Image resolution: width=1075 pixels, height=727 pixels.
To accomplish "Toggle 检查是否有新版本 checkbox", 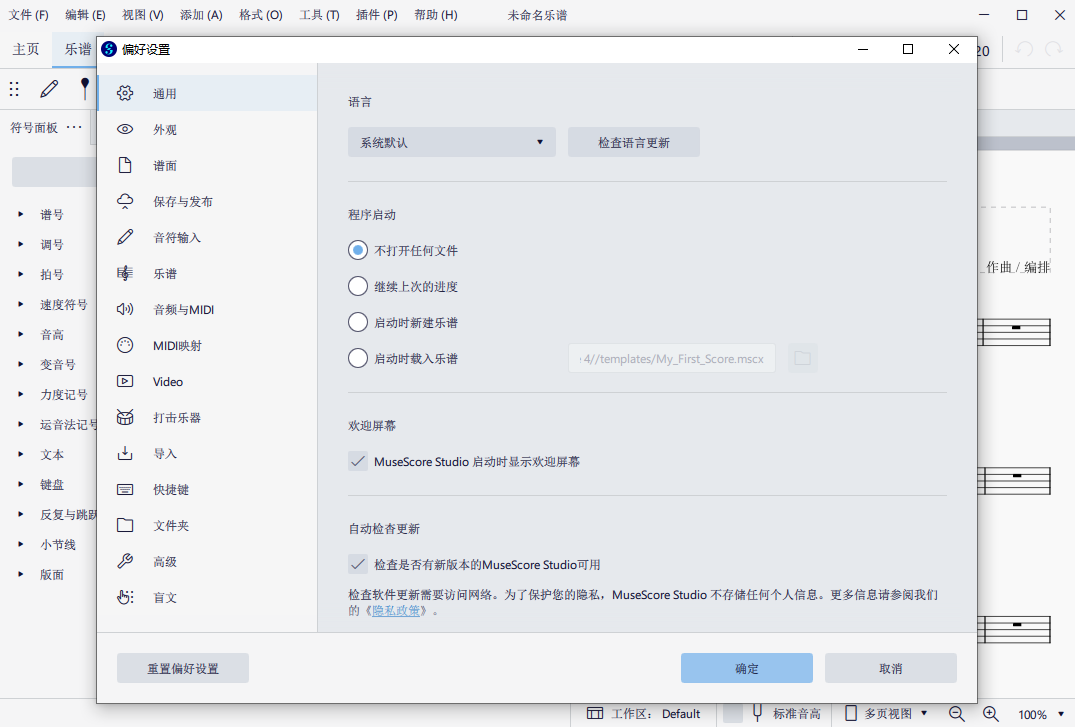I will click(x=358, y=564).
